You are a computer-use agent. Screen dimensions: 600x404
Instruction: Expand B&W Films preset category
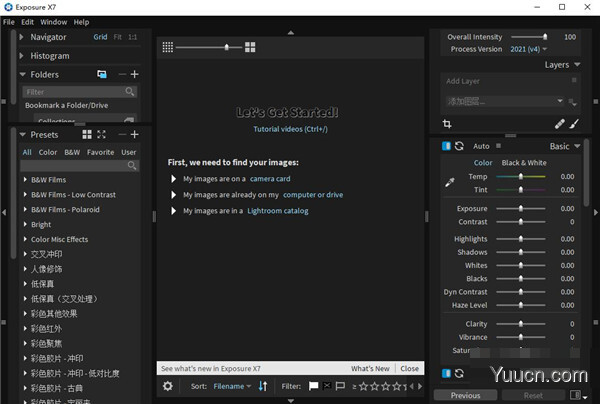coord(25,179)
